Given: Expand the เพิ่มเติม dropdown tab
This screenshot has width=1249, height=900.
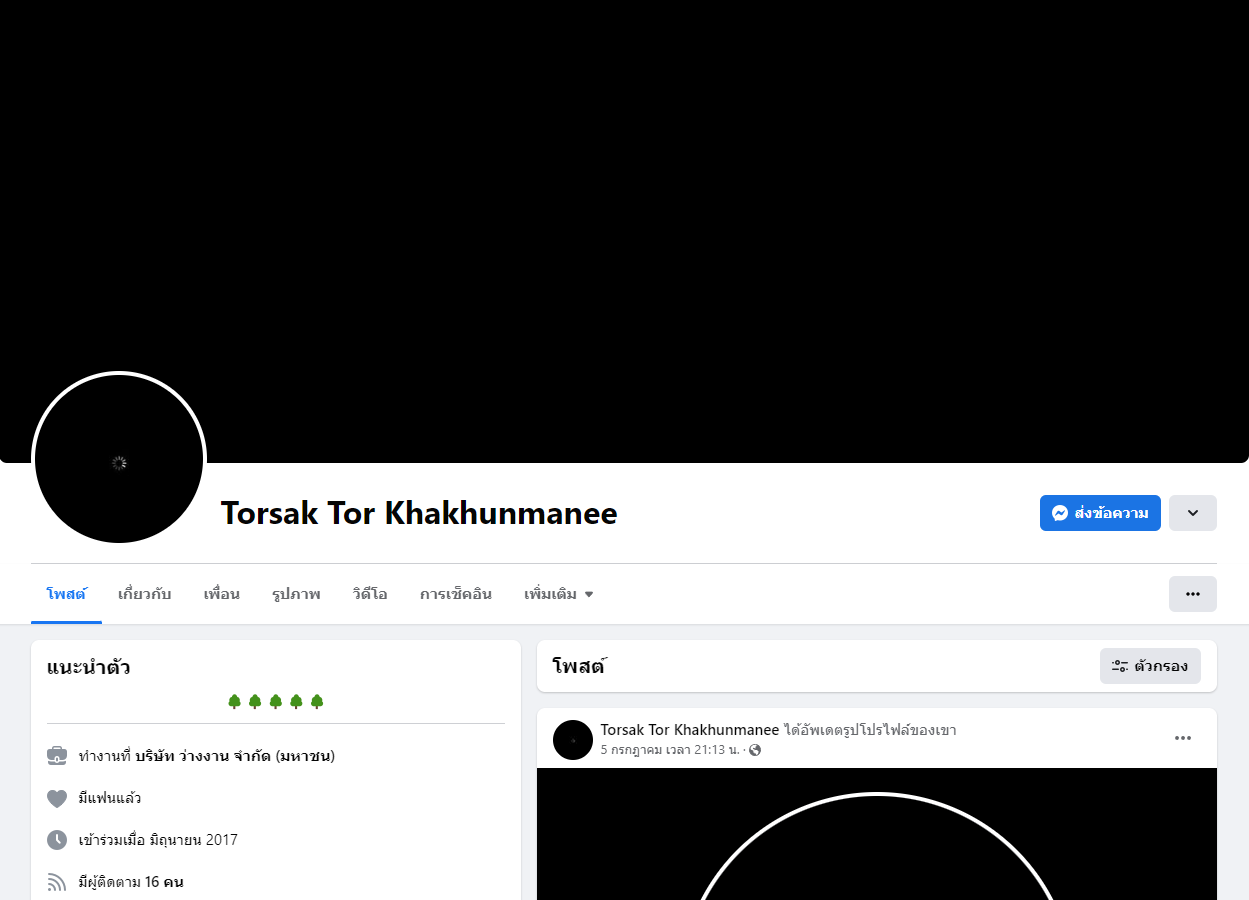Looking at the screenshot, I should (558, 594).
